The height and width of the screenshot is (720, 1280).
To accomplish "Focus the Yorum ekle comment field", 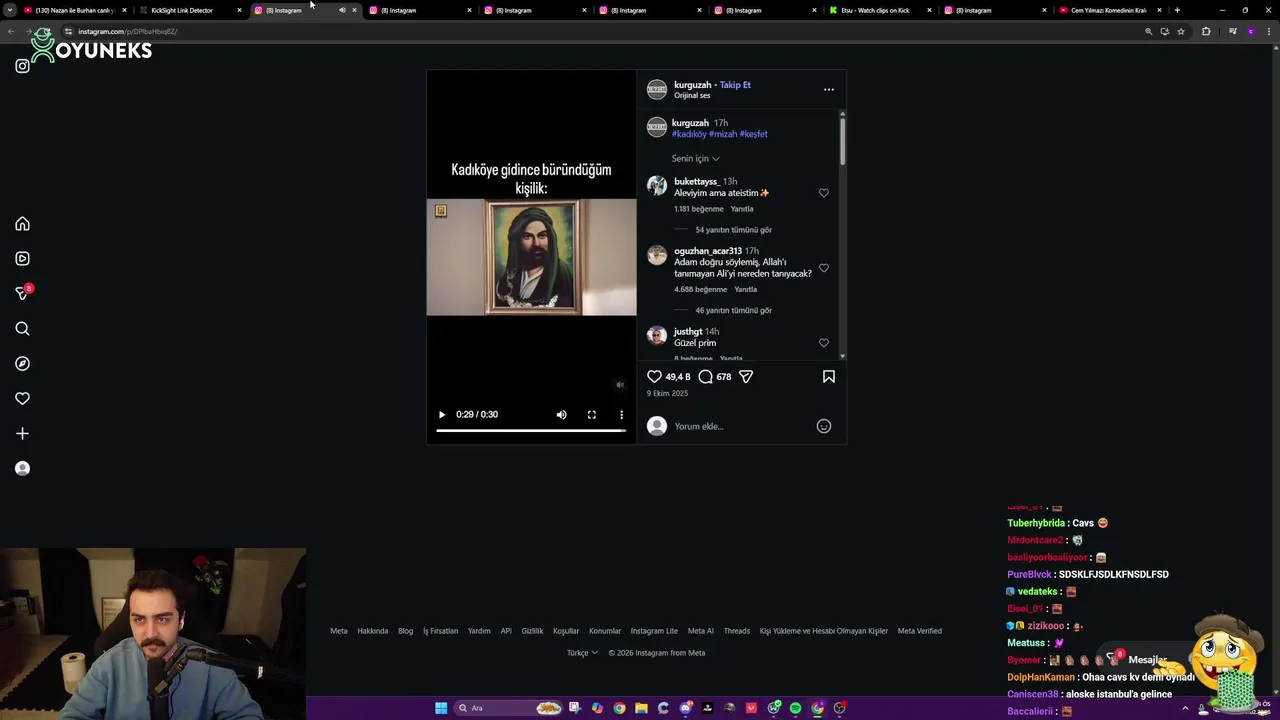I will point(740,426).
